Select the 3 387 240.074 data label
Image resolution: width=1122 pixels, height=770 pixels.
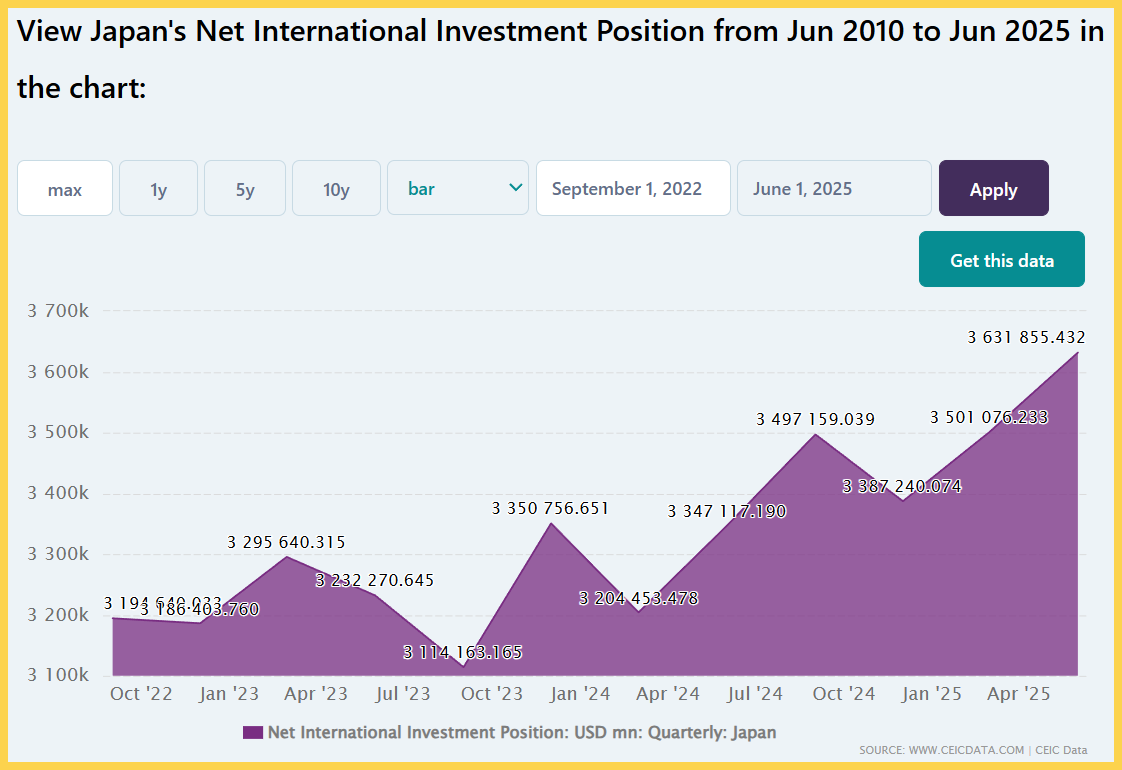tap(902, 487)
